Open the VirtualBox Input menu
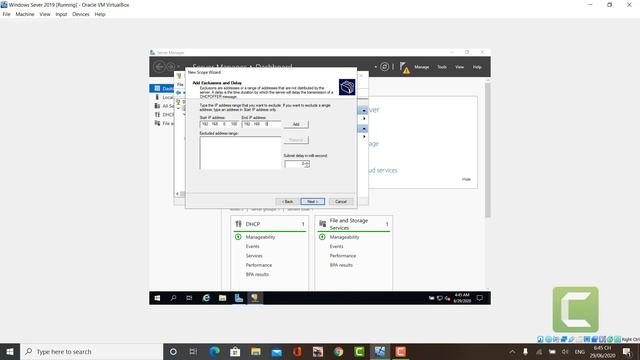 click(61, 14)
